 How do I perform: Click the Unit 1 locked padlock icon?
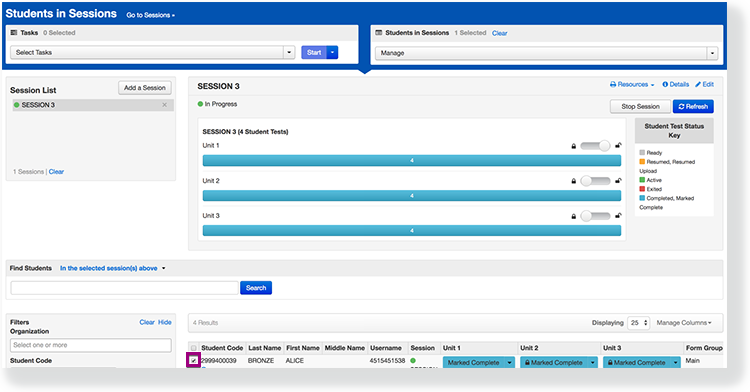click(574, 146)
